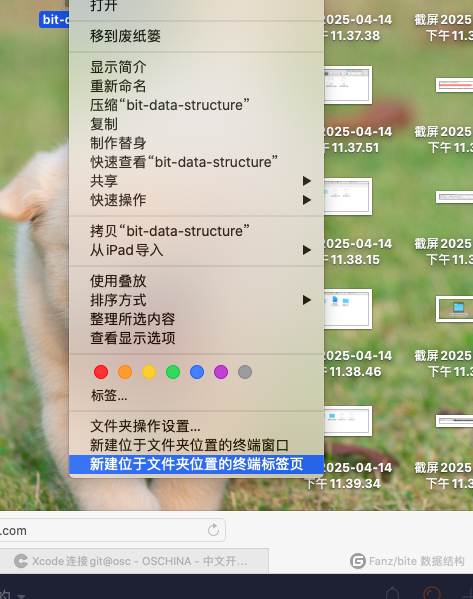Open the 标签... menu option
Viewport: 473px width, 599px height.
(196, 395)
